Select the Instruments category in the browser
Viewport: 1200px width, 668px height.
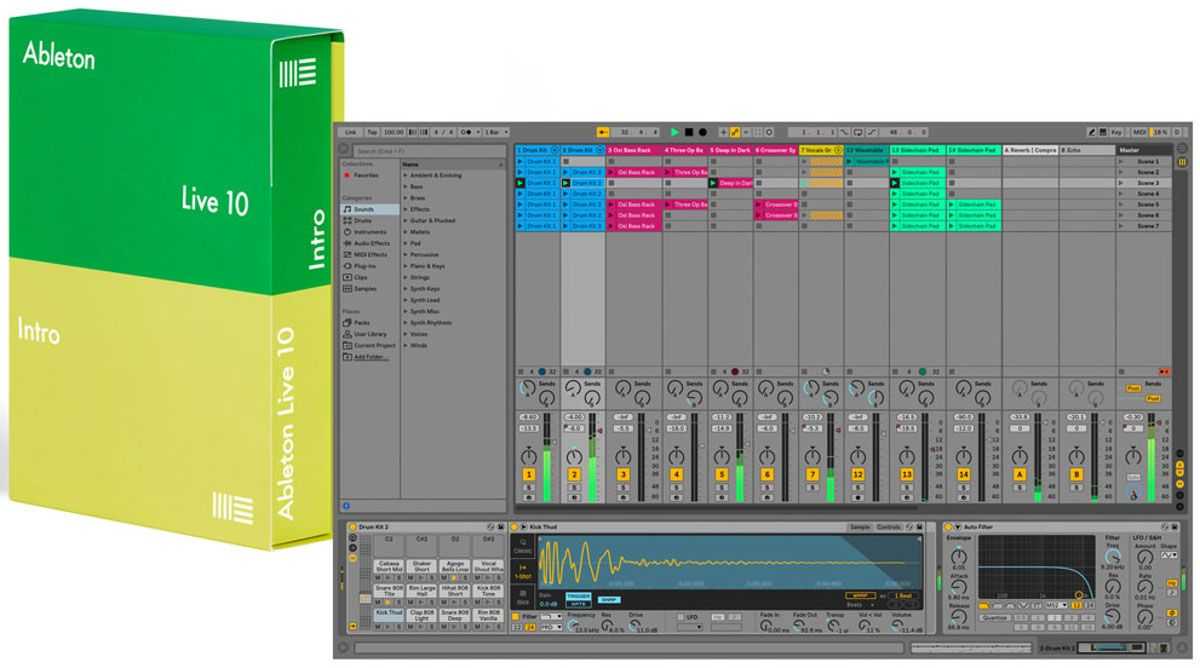click(369, 232)
